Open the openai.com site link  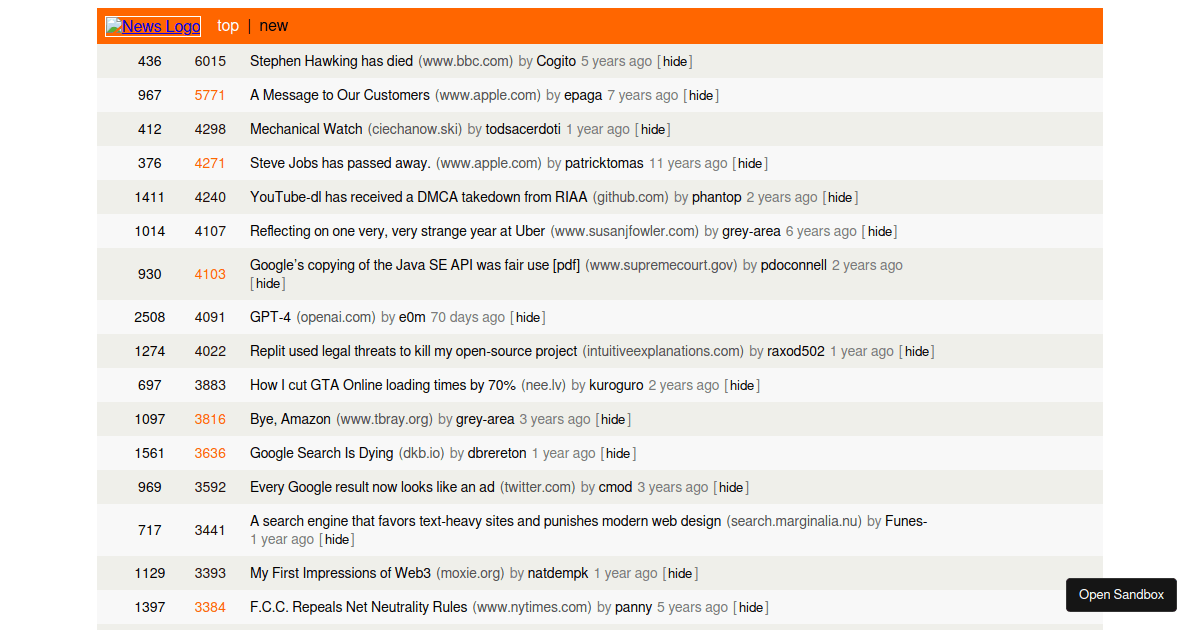tap(335, 317)
